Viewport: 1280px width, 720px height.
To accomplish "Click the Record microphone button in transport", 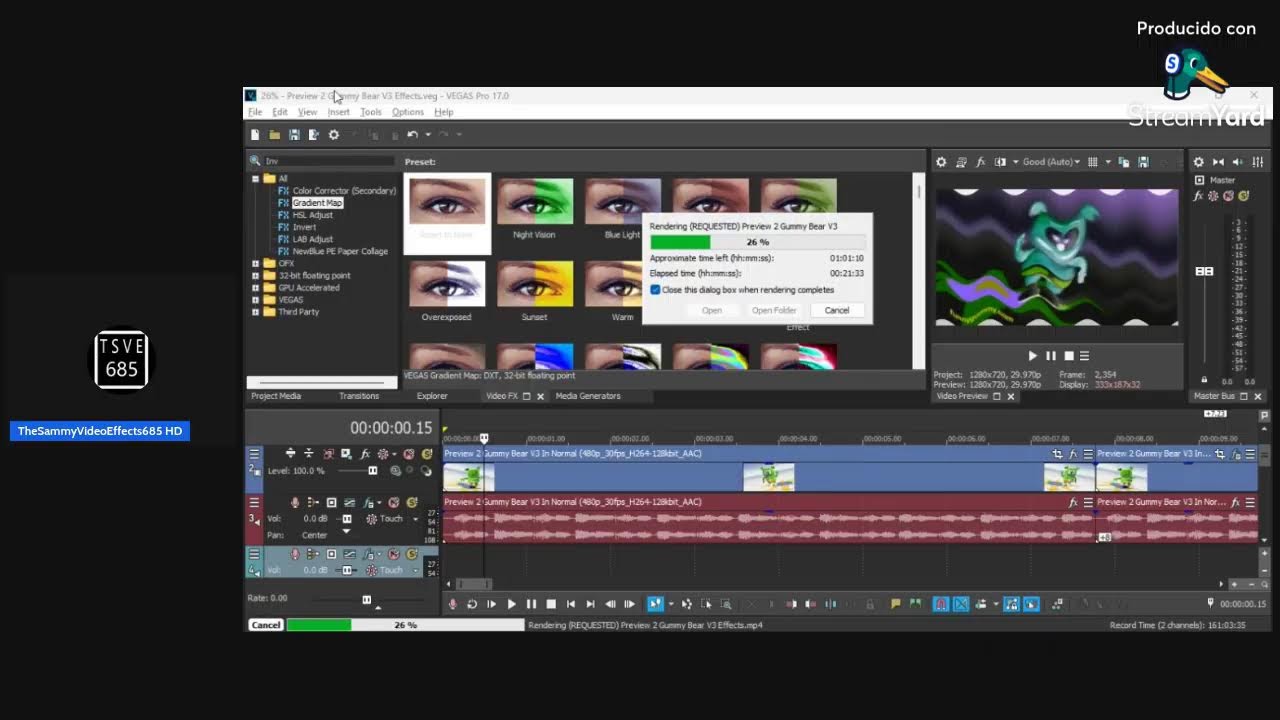I will (x=452, y=604).
